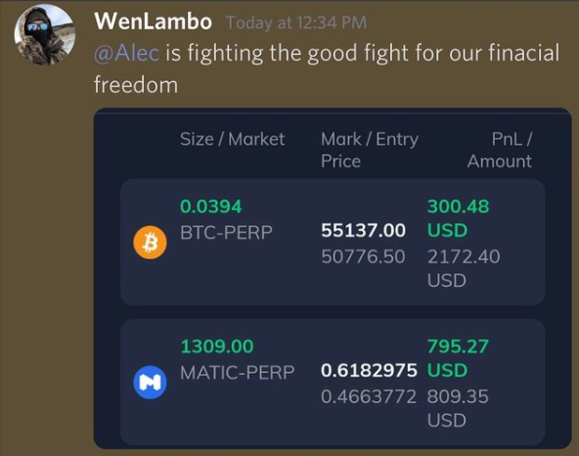This screenshot has width=579, height=456.
Task: Select the Size / Market column header
Action: [232, 139]
